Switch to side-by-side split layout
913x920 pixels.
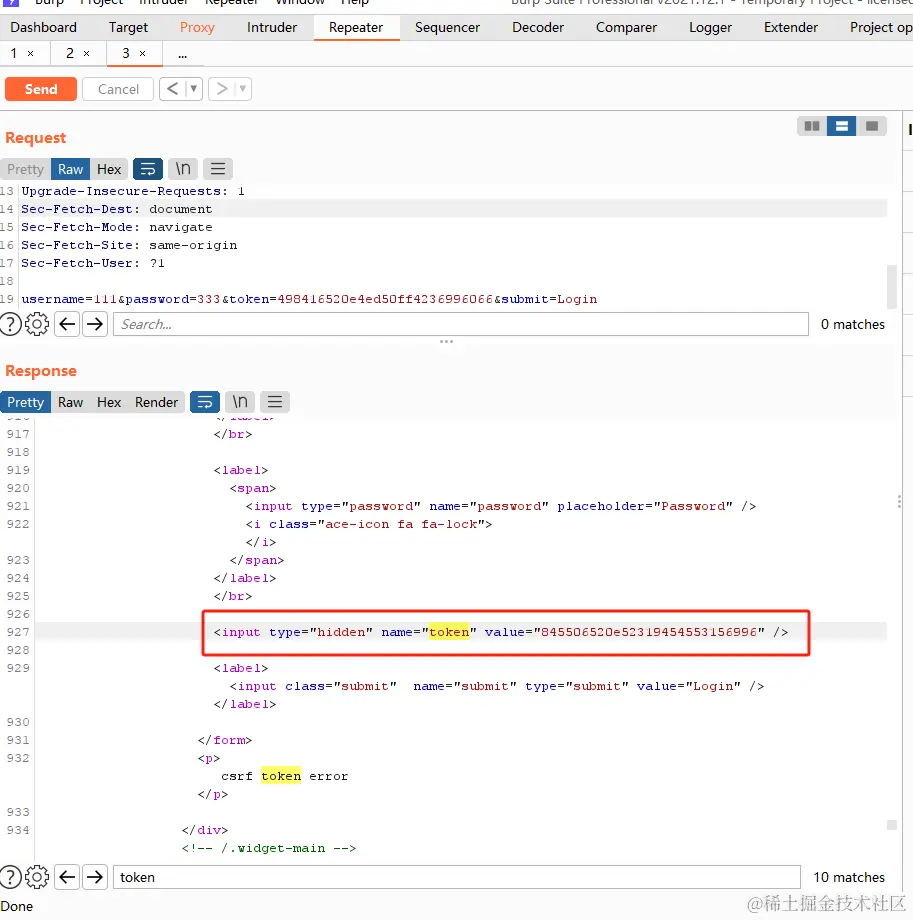812,126
